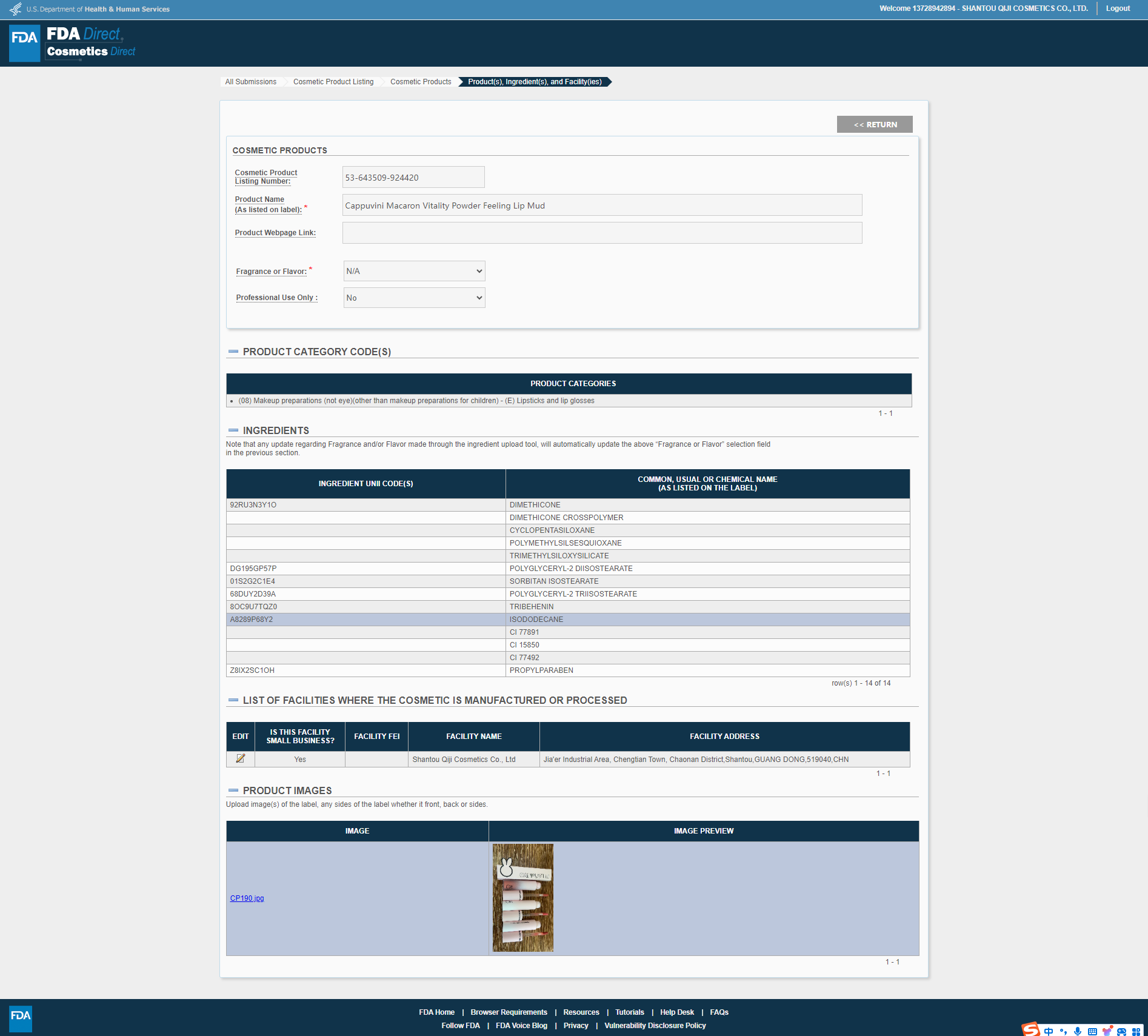
Task: Click the Sogou input method S icon
Action: click(1030, 1029)
